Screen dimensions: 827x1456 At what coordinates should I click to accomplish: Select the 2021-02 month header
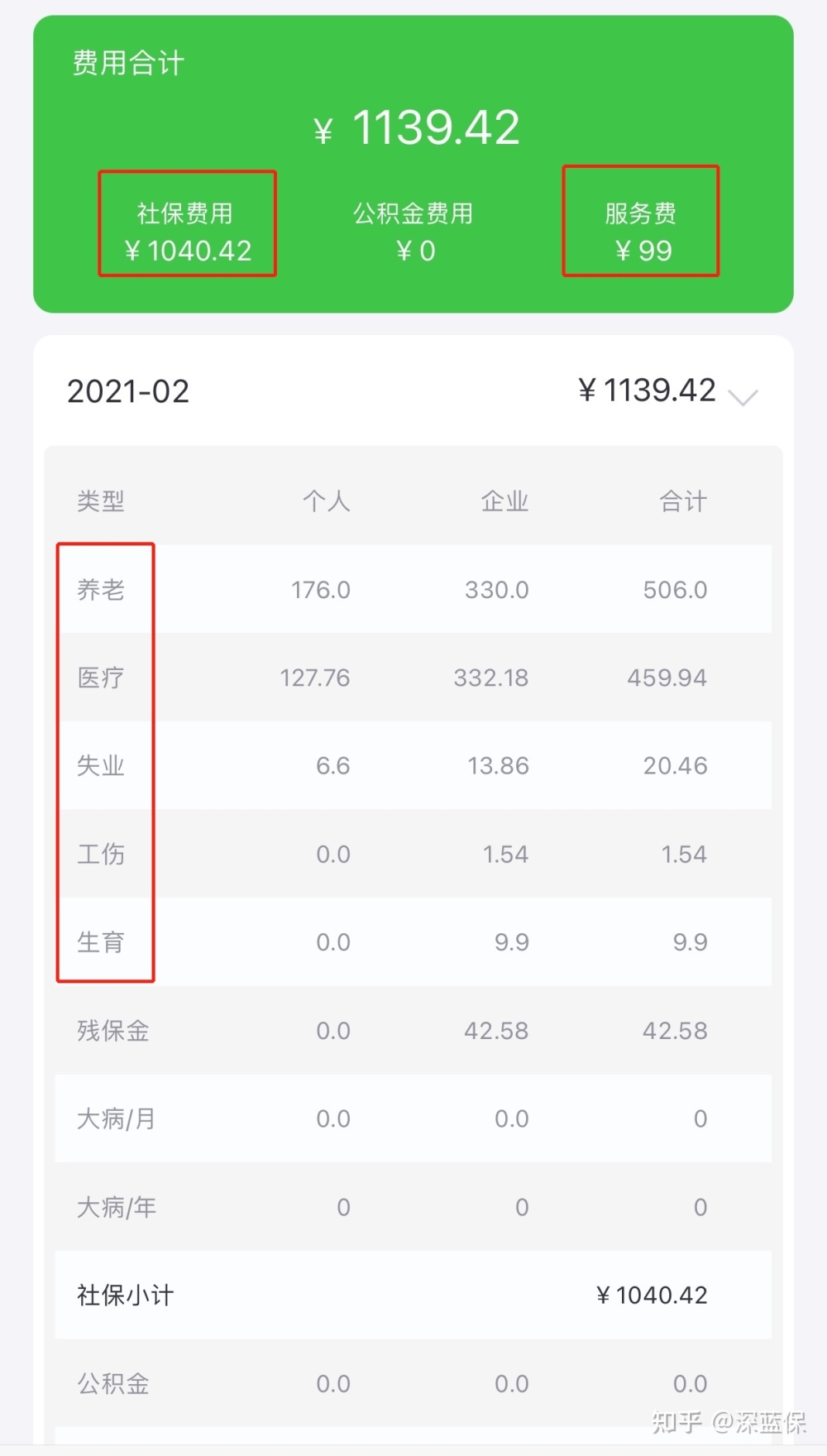click(x=128, y=391)
